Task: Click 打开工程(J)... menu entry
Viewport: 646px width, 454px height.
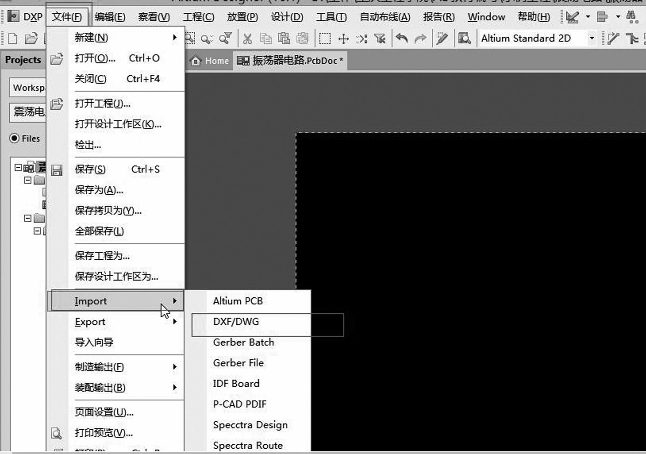Action: click(x=115, y=103)
